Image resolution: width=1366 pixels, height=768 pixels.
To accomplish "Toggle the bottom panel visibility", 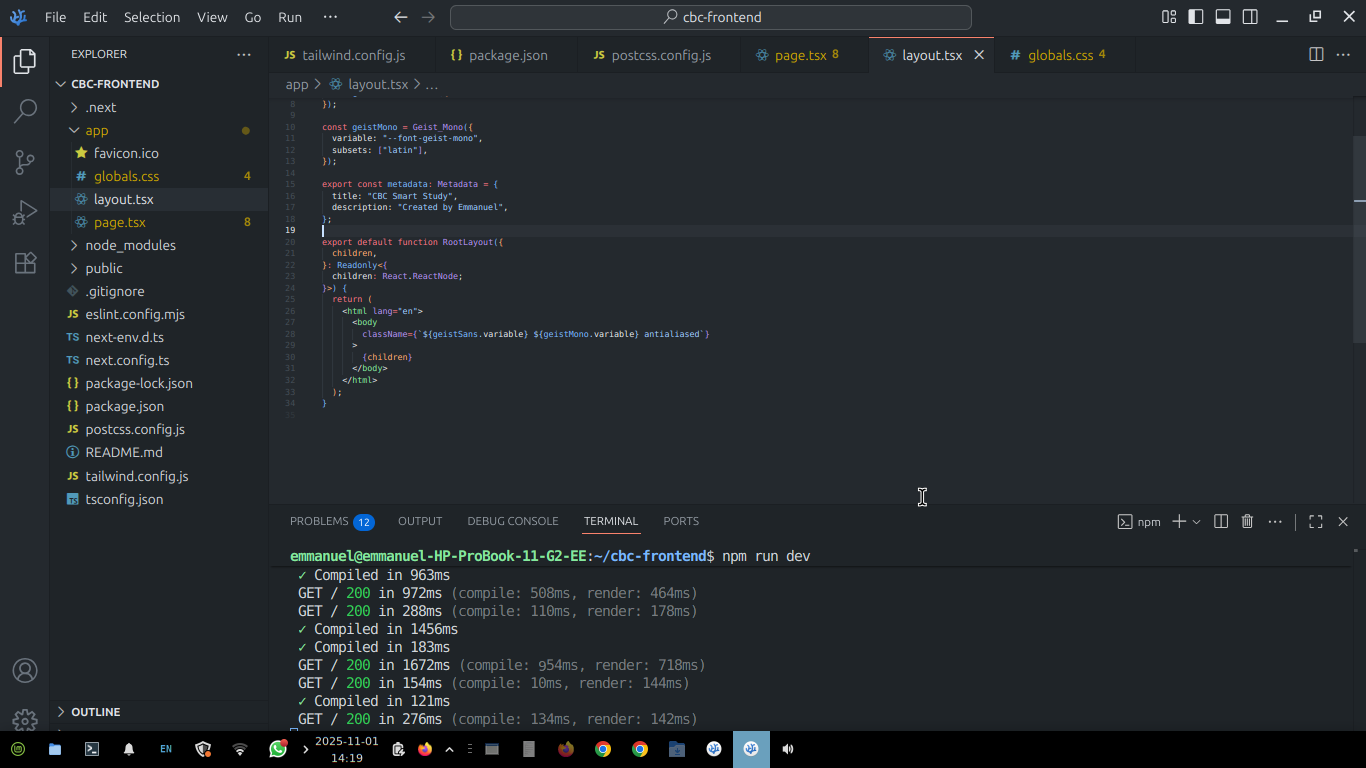I will pyautogui.click(x=1222, y=17).
